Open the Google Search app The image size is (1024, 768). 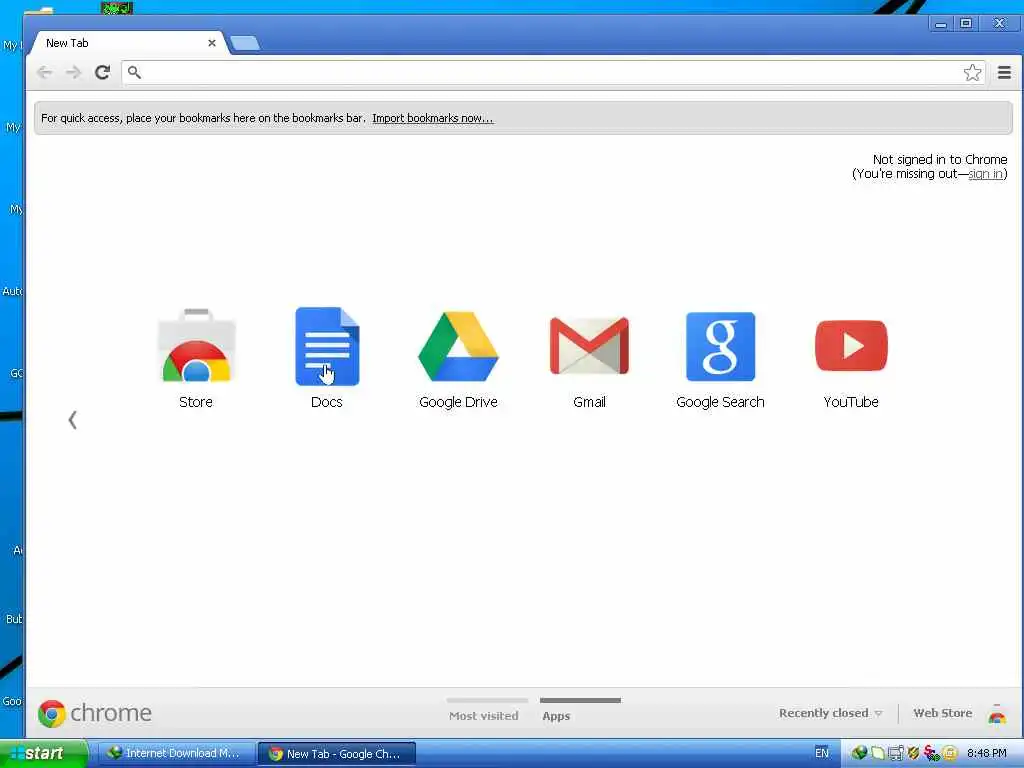click(720, 358)
